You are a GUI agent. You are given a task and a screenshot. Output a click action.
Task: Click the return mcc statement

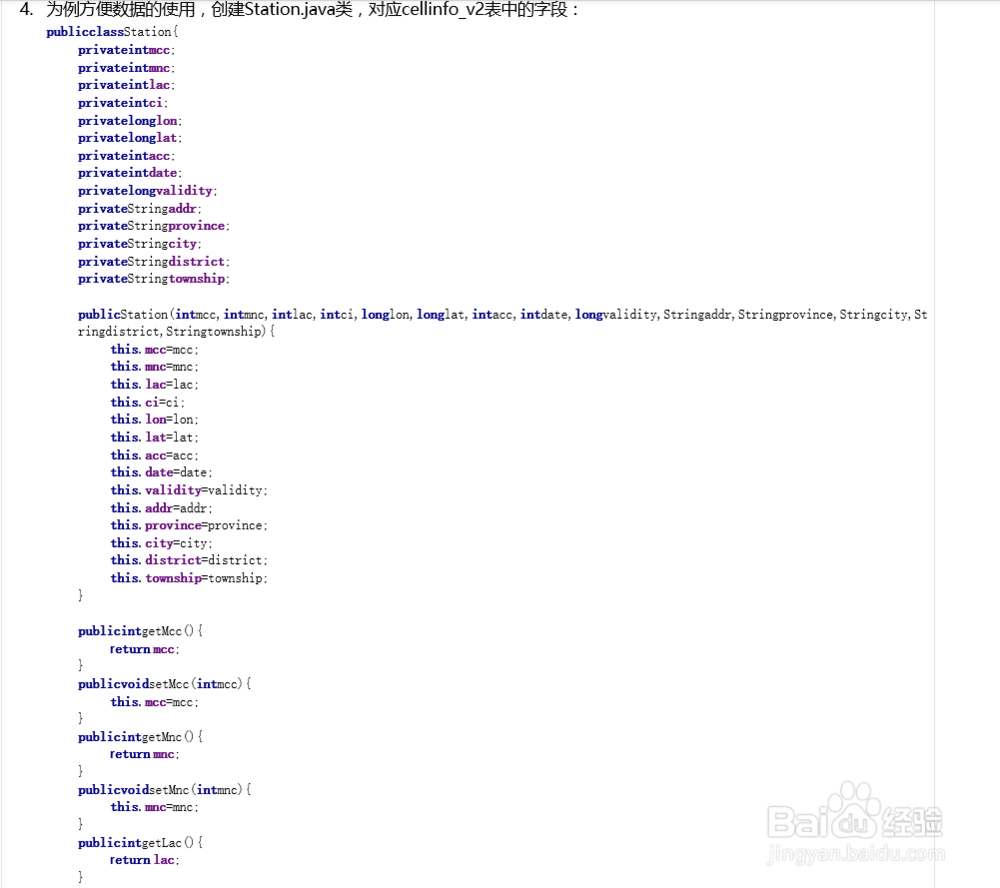click(x=144, y=649)
